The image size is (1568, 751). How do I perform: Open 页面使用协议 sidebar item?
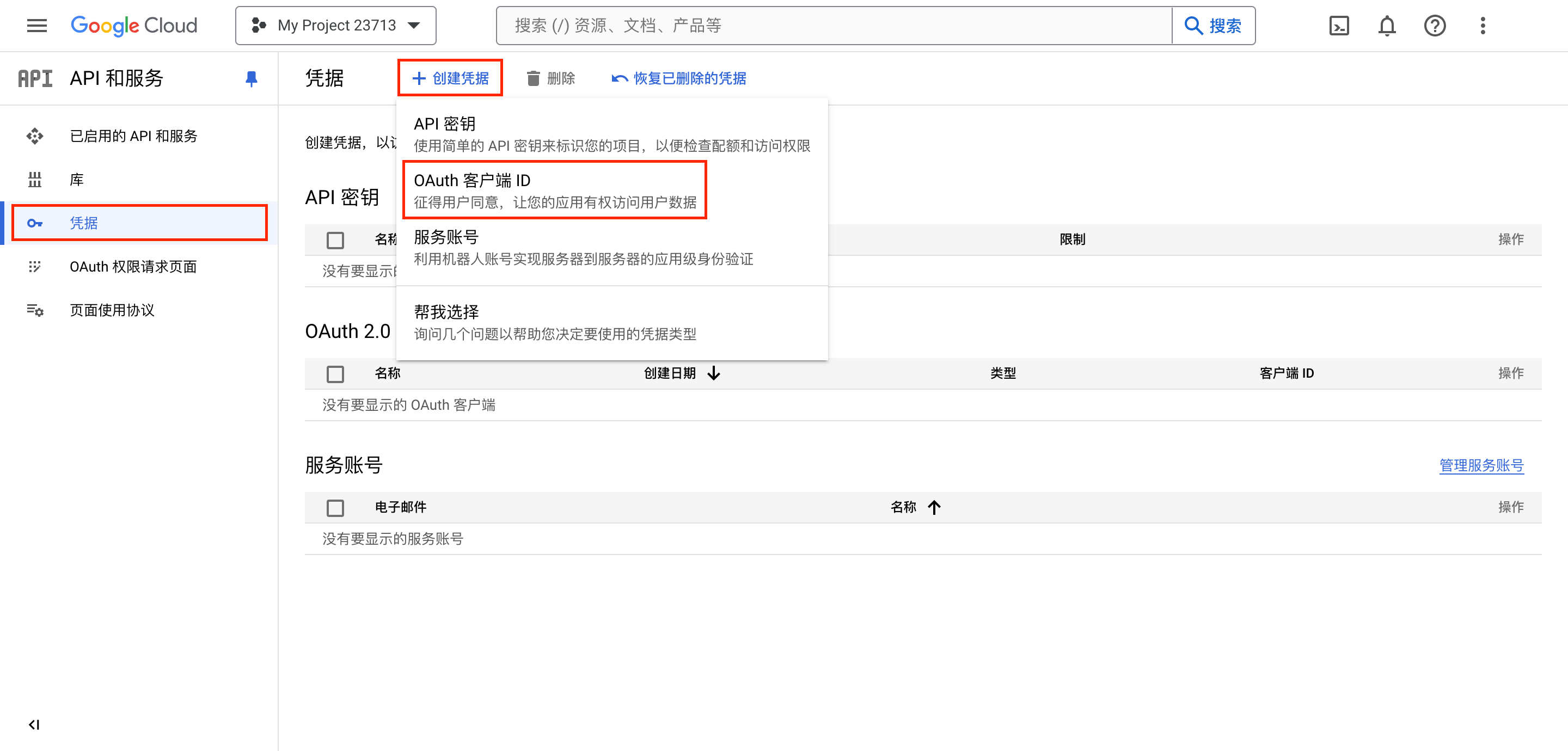point(139,310)
